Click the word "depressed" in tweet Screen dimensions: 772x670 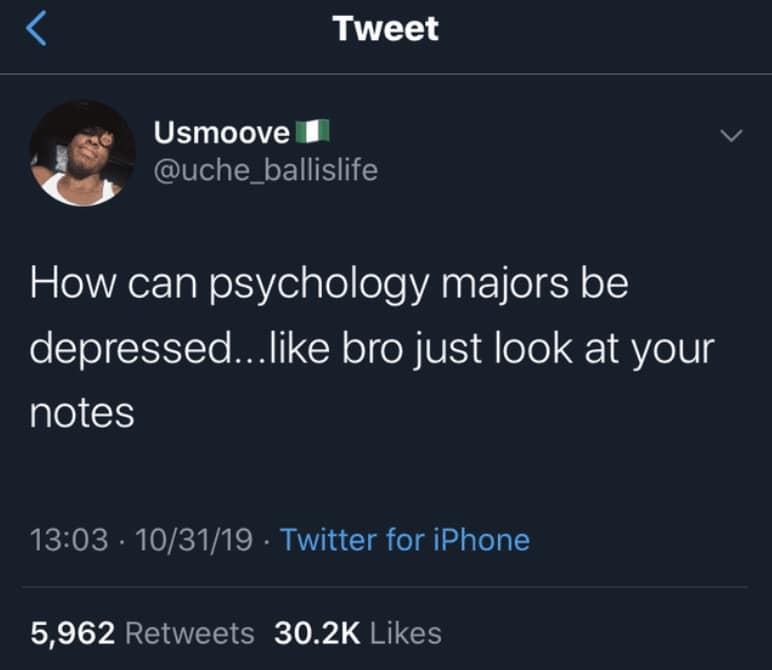point(130,350)
